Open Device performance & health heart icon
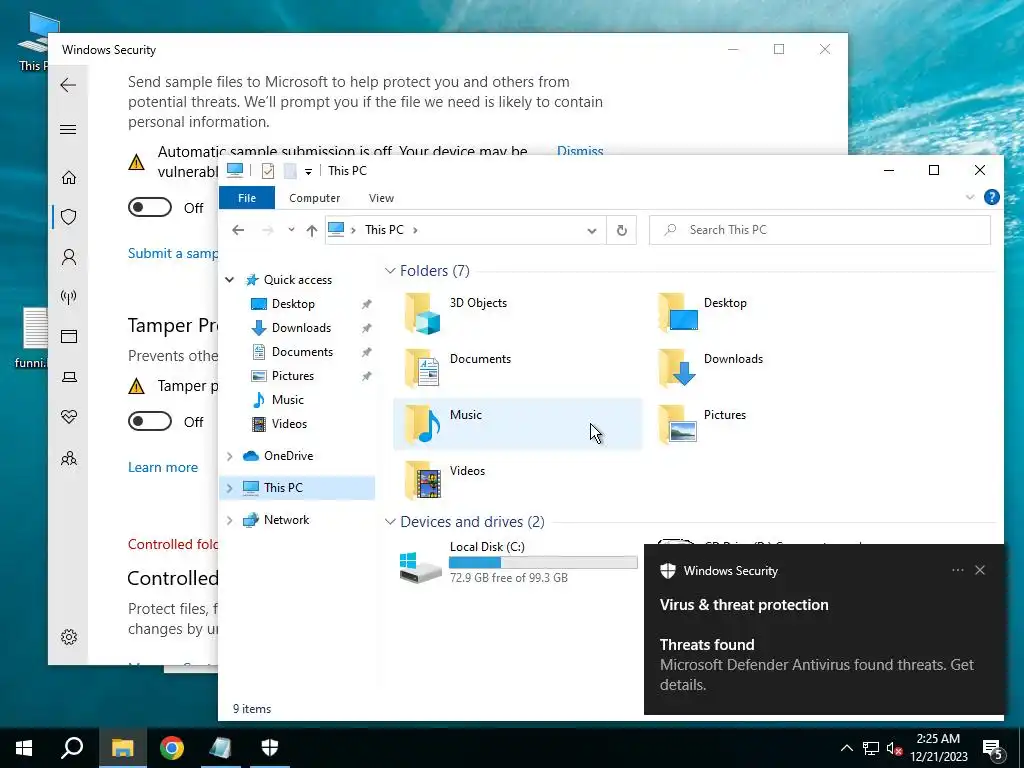1024x768 pixels. 69,417
